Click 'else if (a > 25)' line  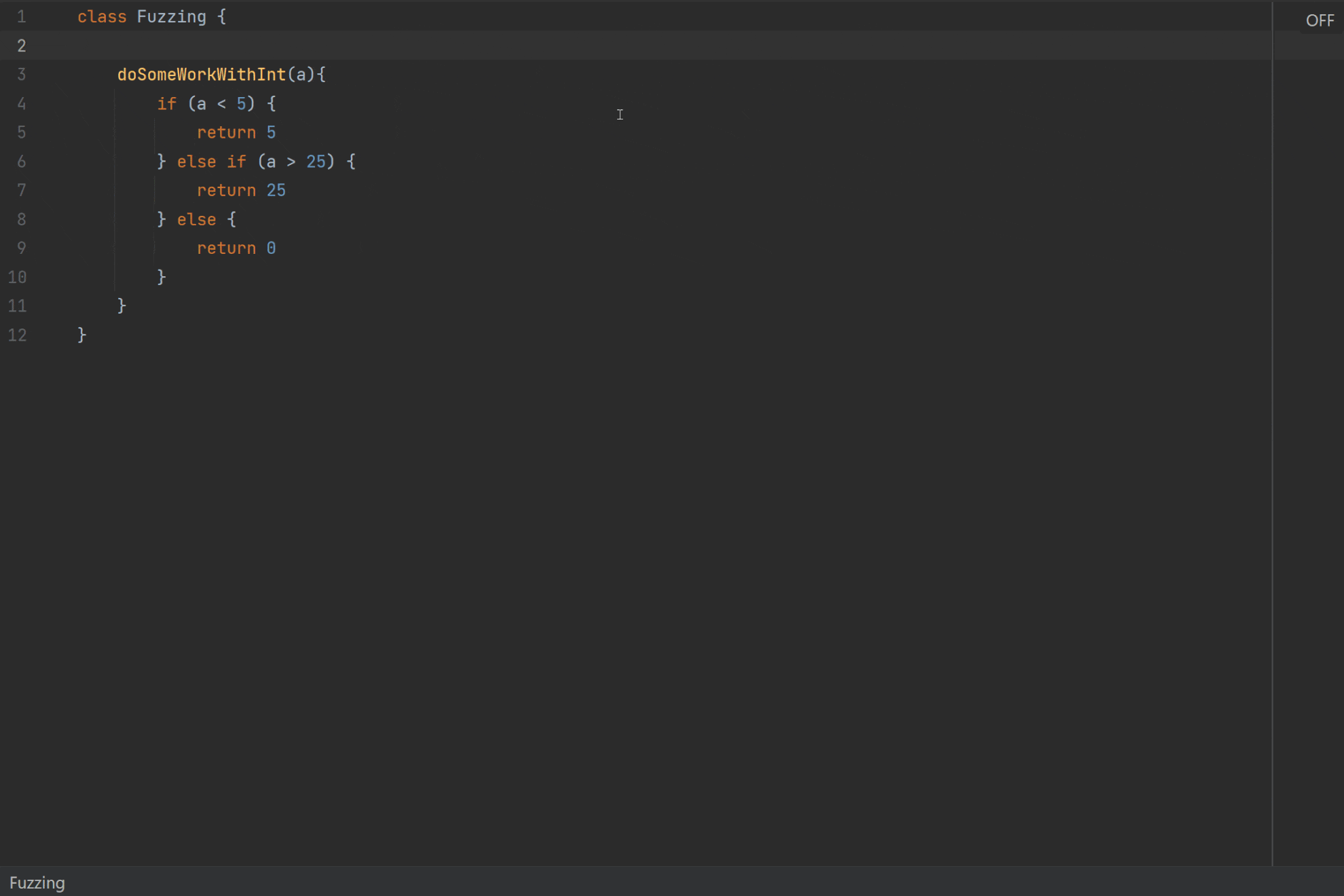coord(257,162)
